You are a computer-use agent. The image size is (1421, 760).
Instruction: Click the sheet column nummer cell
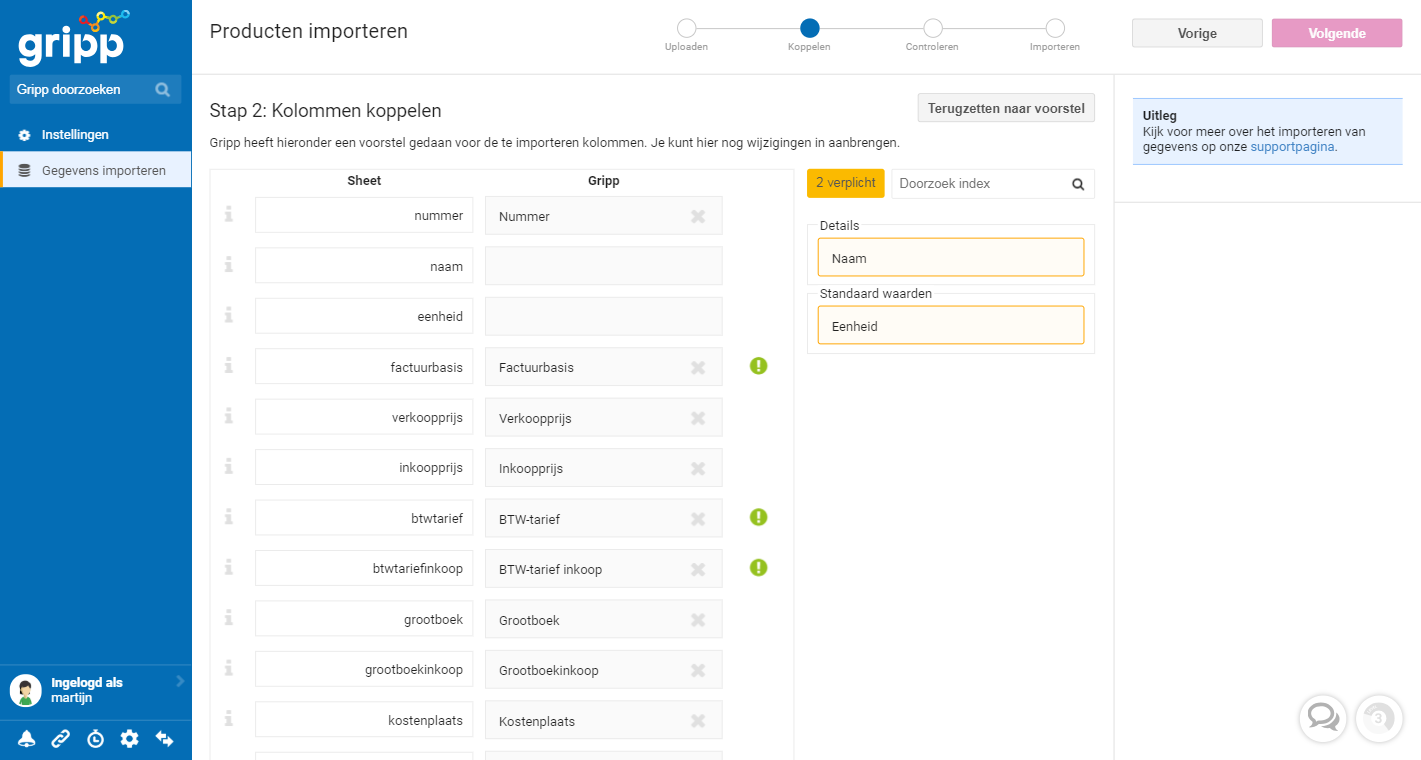(364, 215)
